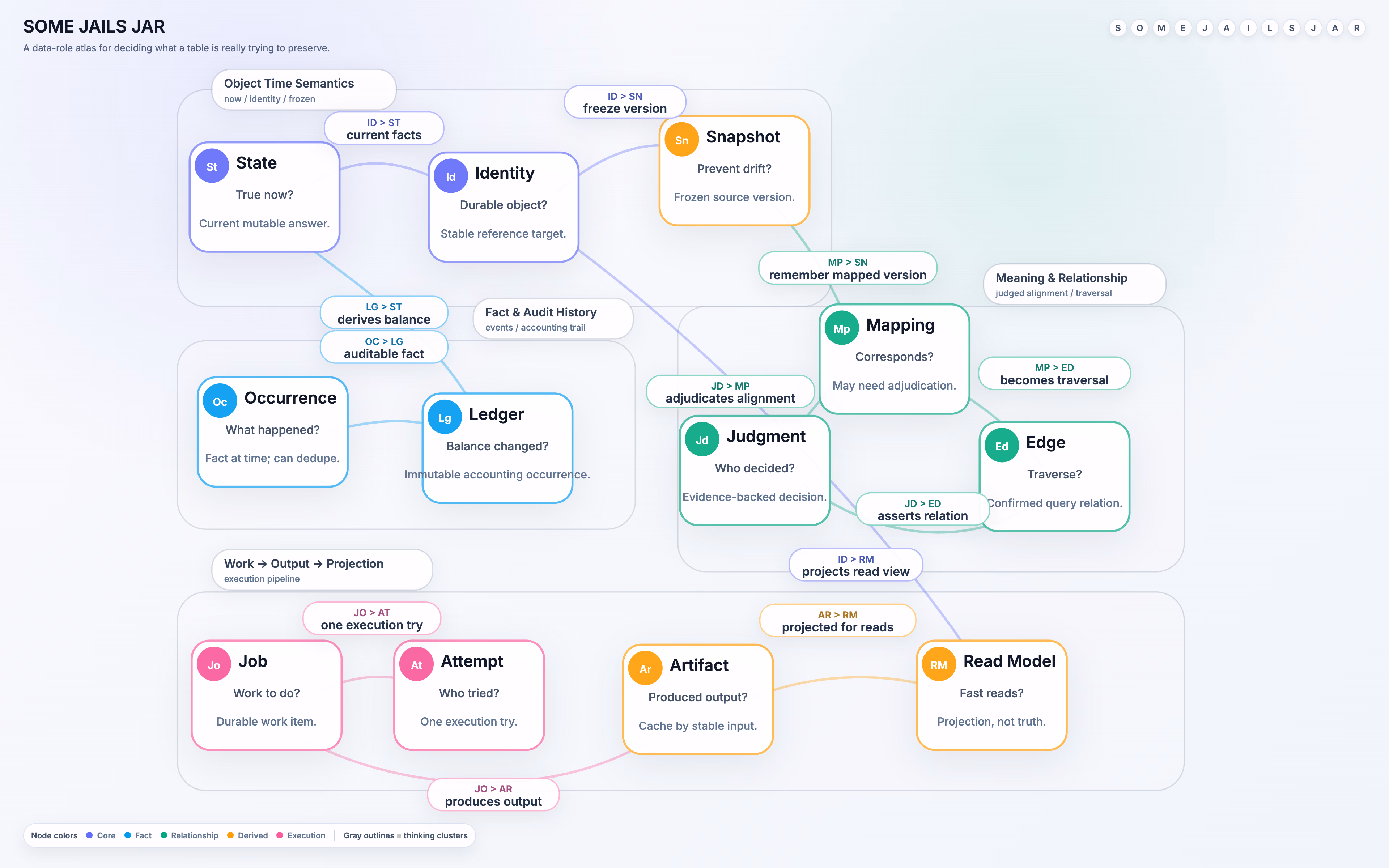Click the Execution color dot in legend
The image size is (1389, 868).
(280, 835)
